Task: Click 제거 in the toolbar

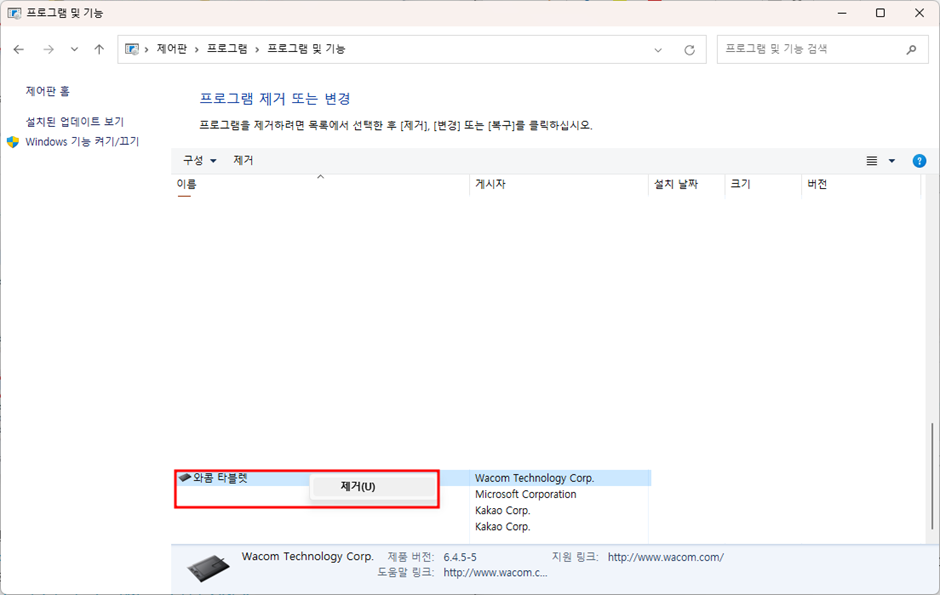Action: point(243,160)
